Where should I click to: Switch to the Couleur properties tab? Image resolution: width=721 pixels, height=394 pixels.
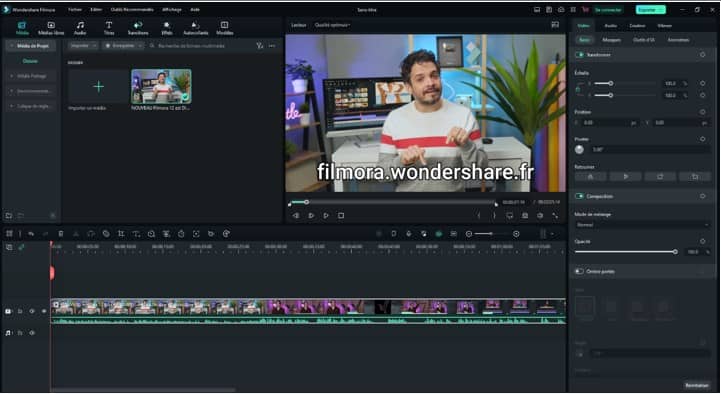pos(637,26)
